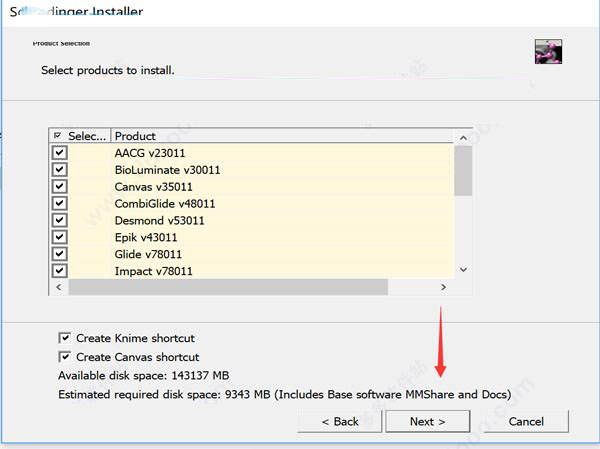Uncheck the Epik v43011 checkbox
The image size is (600, 449).
point(60,237)
